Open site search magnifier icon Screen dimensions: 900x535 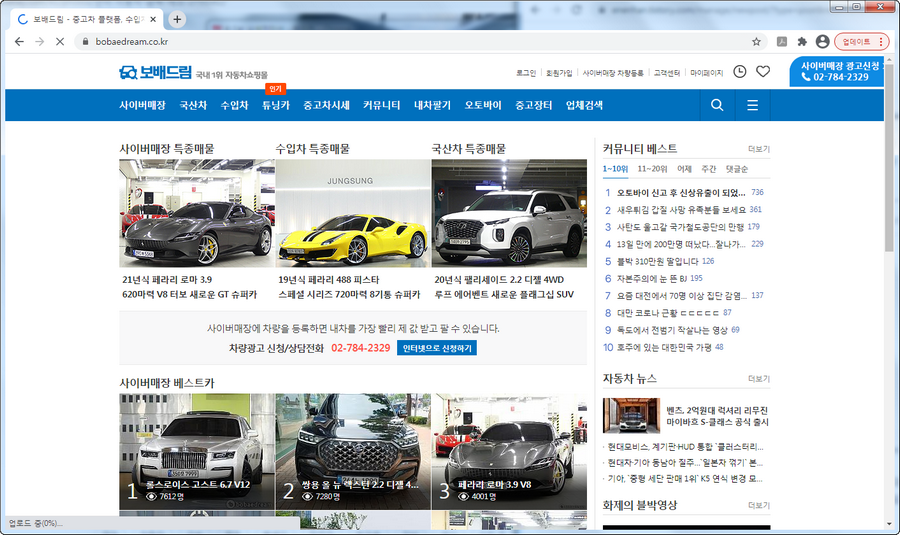[717, 105]
